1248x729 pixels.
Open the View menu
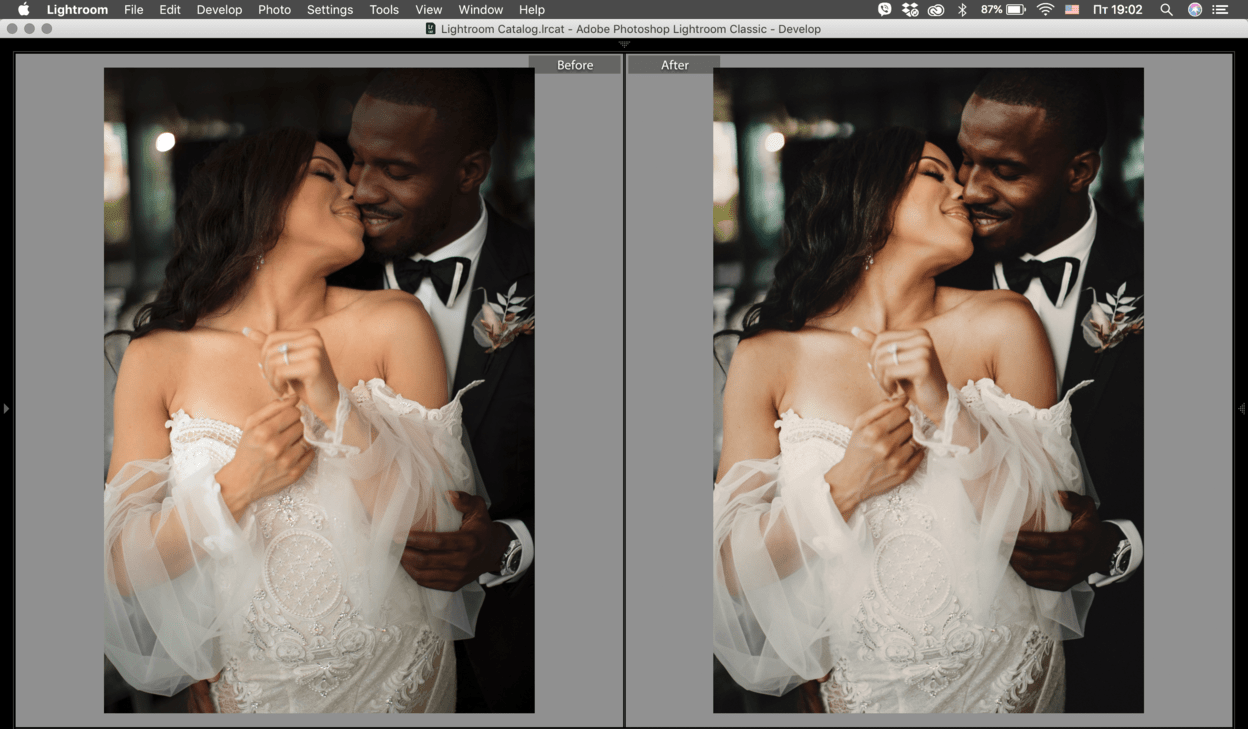(428, 9)
